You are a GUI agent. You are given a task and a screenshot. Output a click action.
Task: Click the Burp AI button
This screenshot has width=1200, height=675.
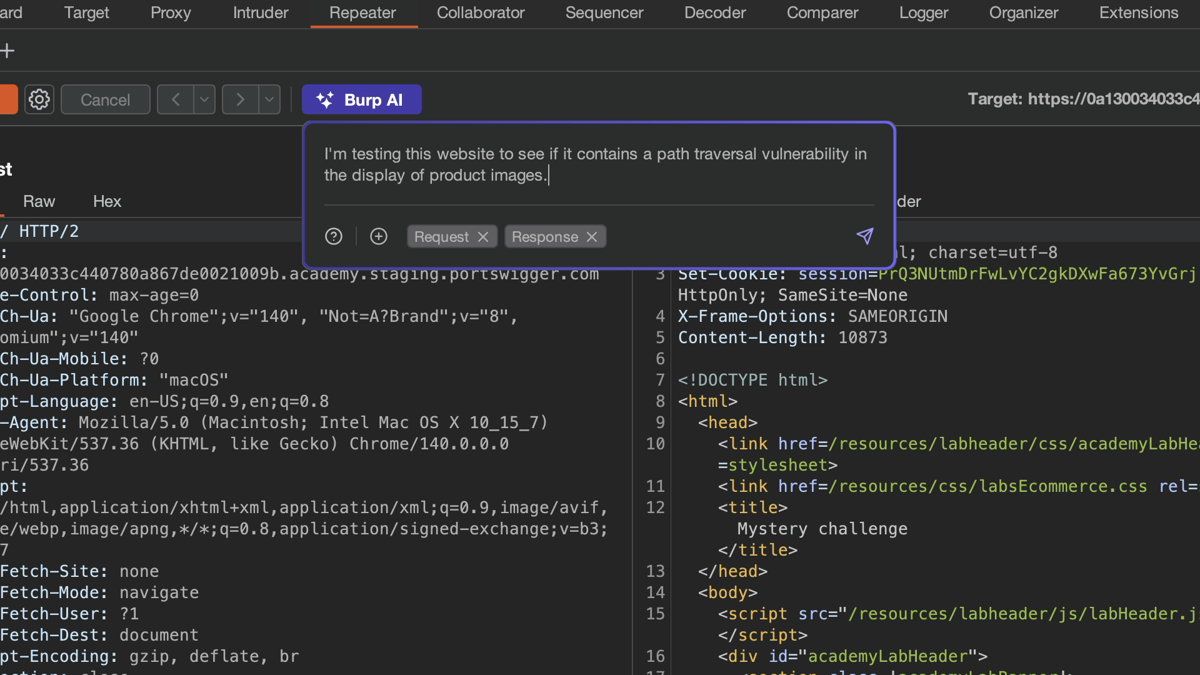click(361, 100)
